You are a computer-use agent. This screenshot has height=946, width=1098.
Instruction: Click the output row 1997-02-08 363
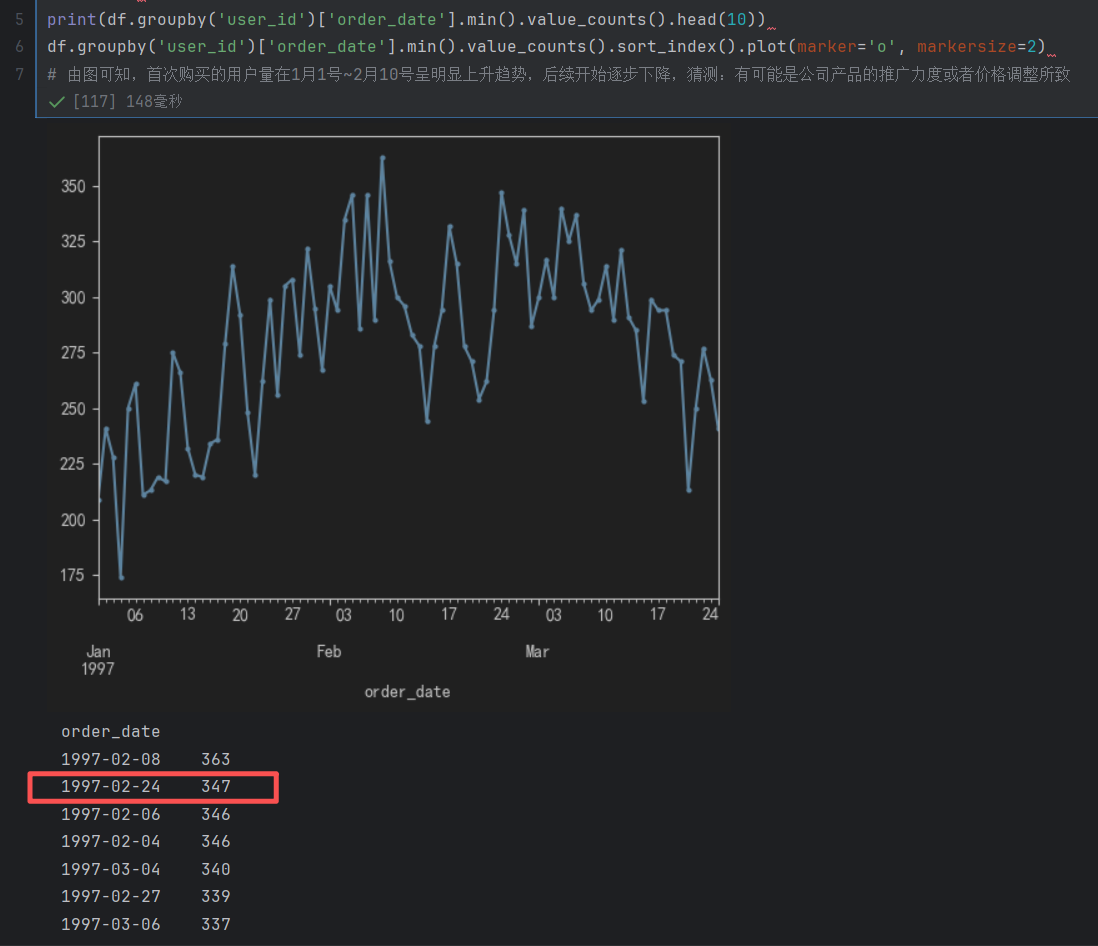(x=146, y=759)
